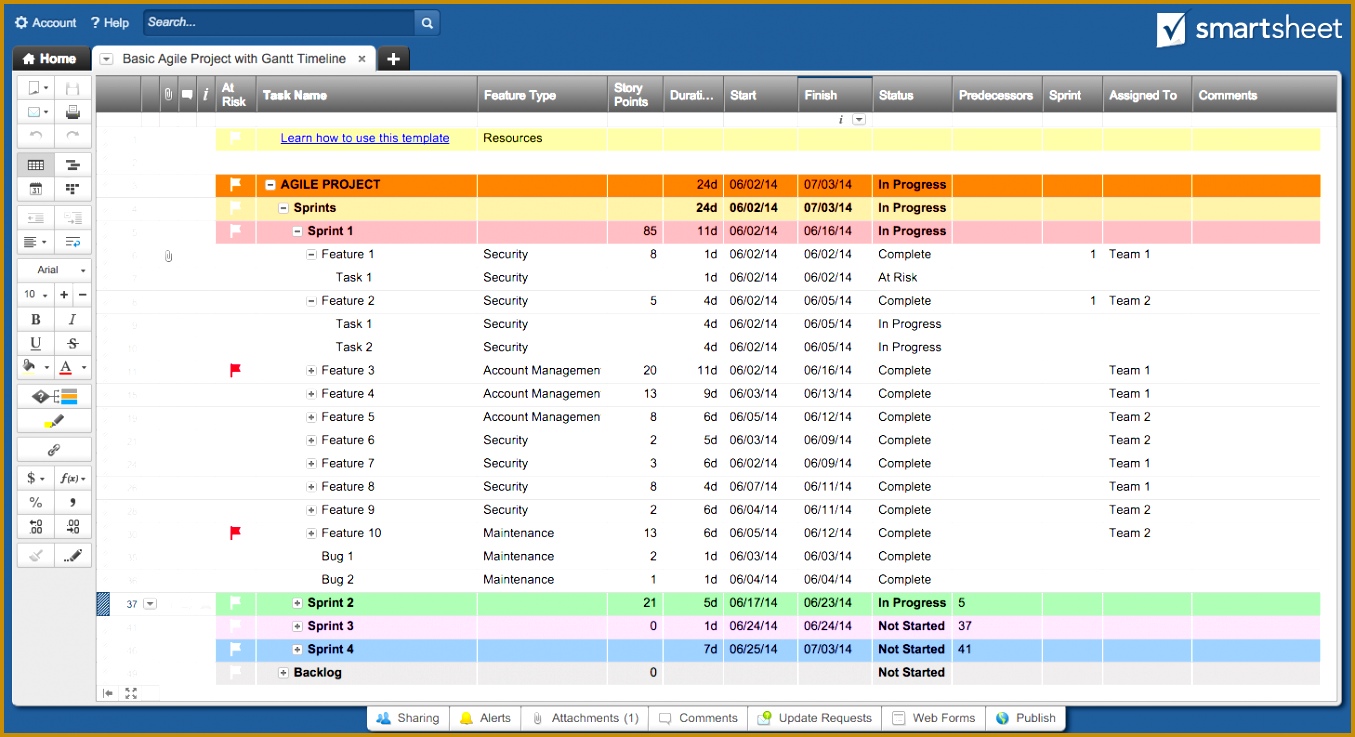Toggle bold formatting
Viewport: 1355px width, 737px height.
pos(35,318)
